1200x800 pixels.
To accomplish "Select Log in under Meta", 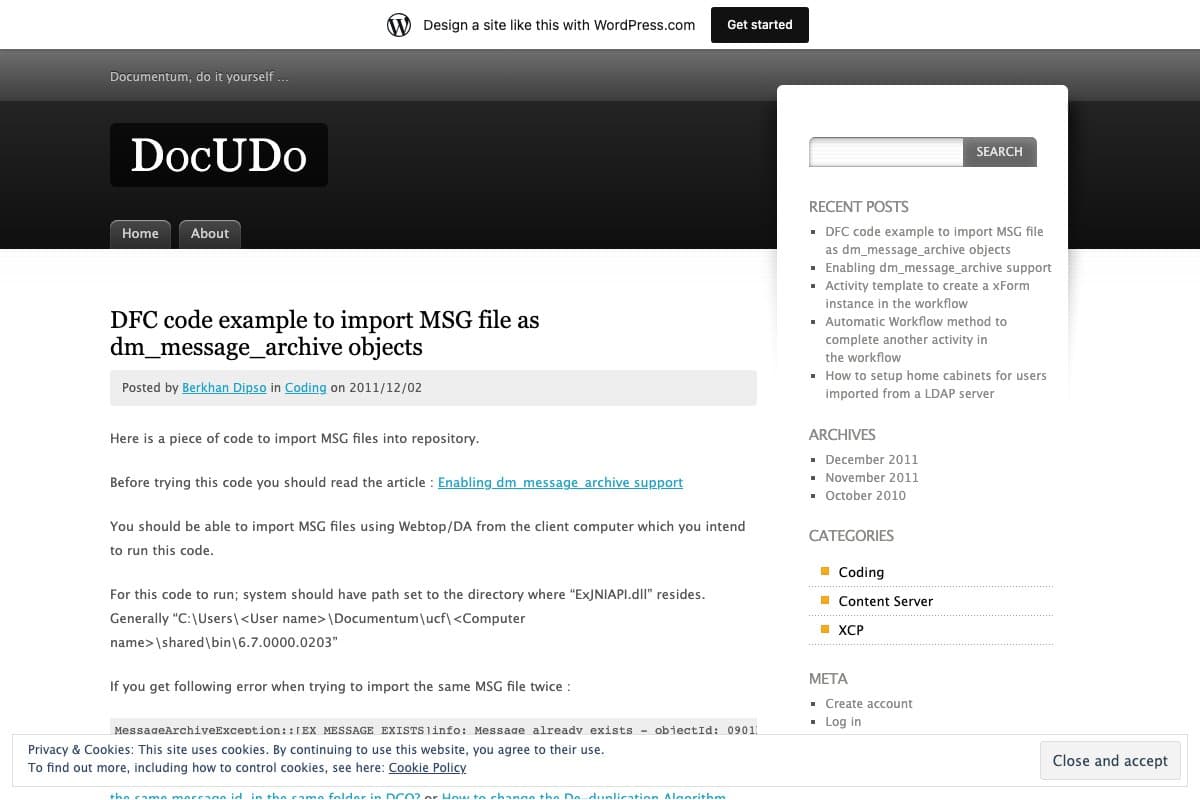I will tap(843, 721).
